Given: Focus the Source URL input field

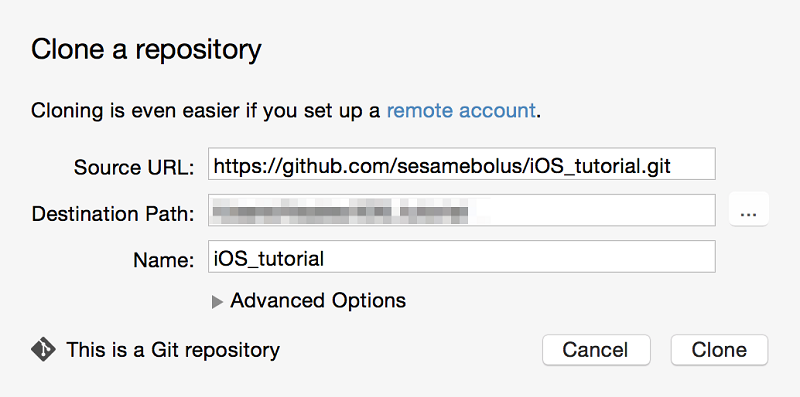Looking at the screenshot, I should pyautogui.click(x=462, y=164).
